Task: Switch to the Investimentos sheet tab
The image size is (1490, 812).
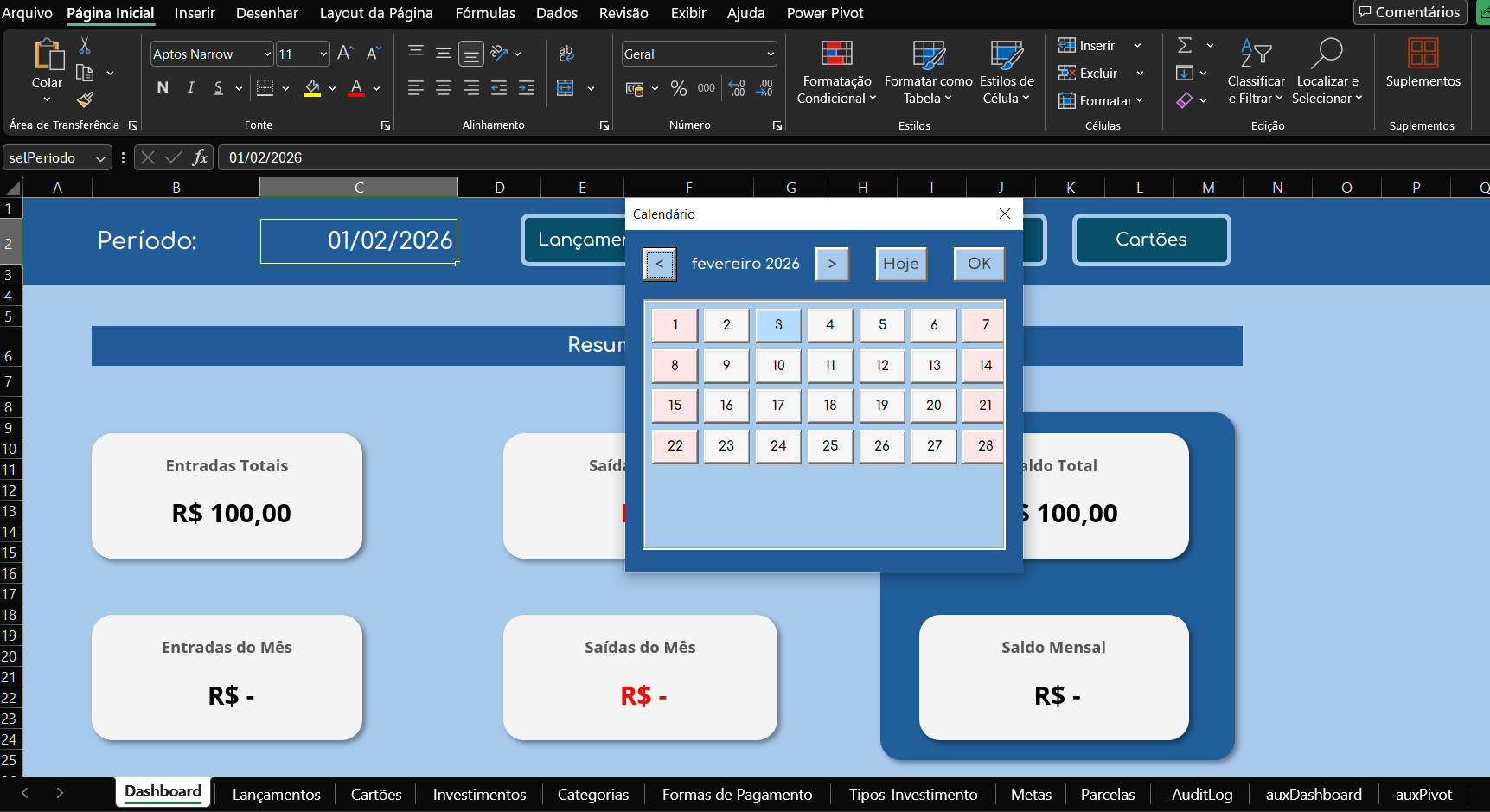Action: click(480, 794)
